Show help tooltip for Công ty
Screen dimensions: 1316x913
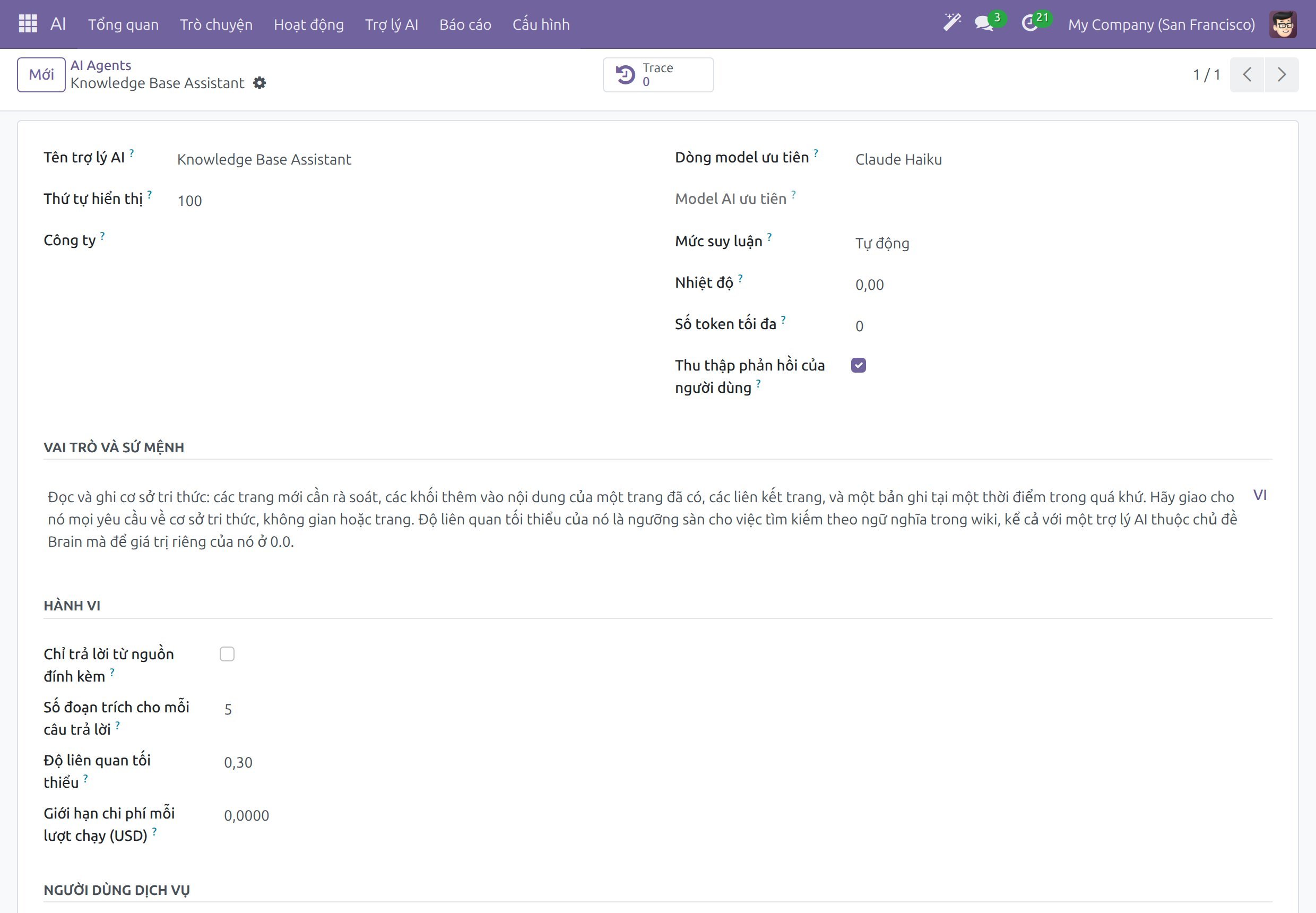coord(102,236)
